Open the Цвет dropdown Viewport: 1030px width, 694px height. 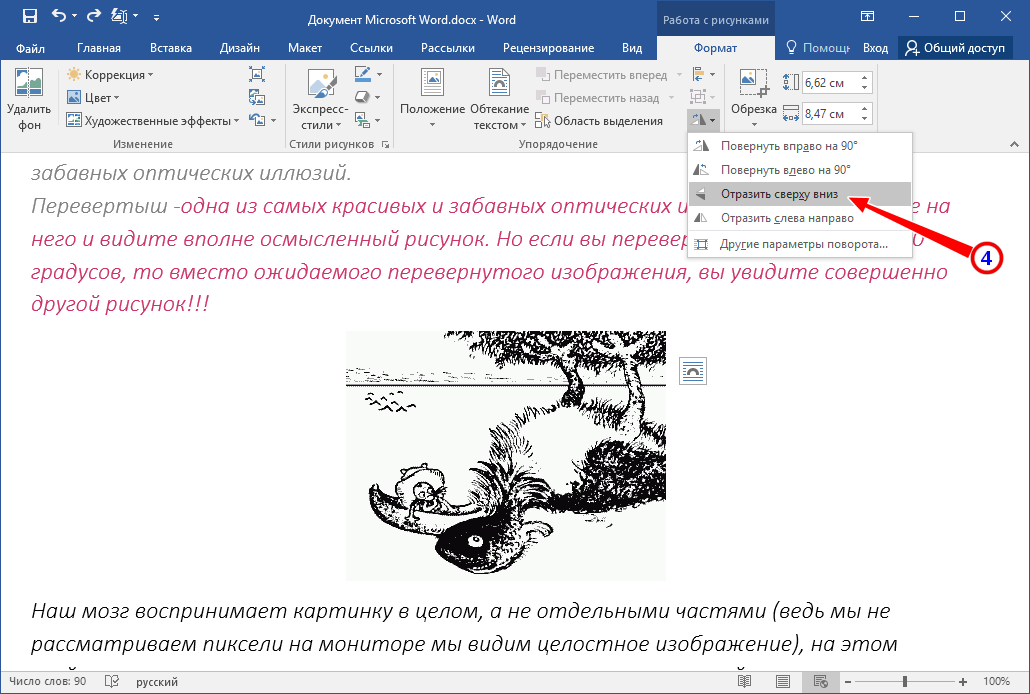[x=93, y=98]
